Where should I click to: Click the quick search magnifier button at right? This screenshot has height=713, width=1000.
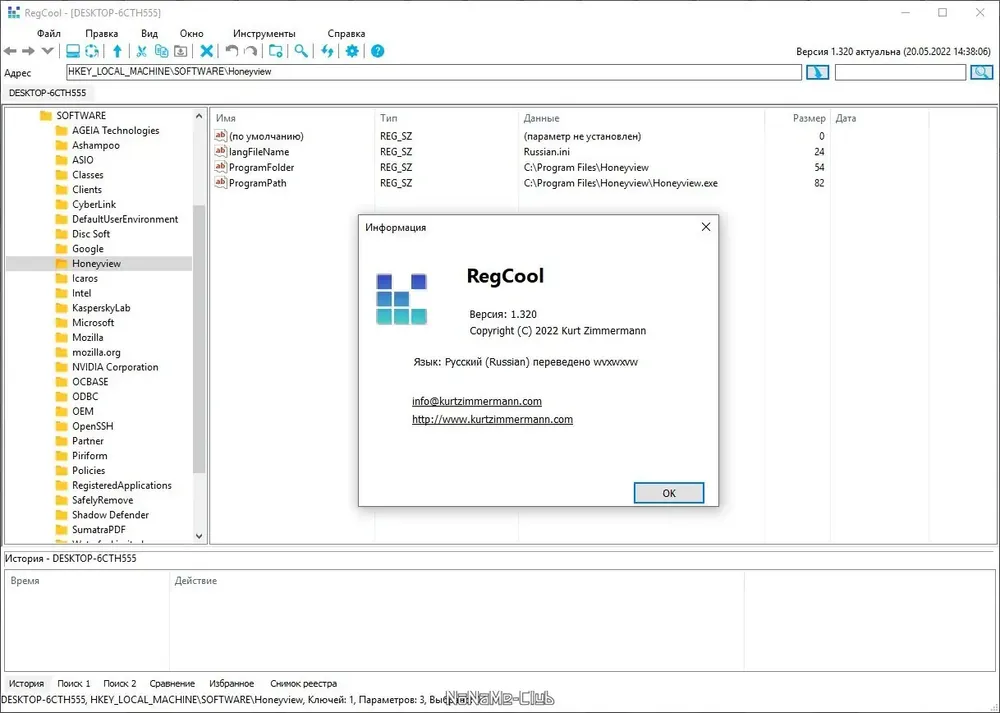[x=982, y=72]
